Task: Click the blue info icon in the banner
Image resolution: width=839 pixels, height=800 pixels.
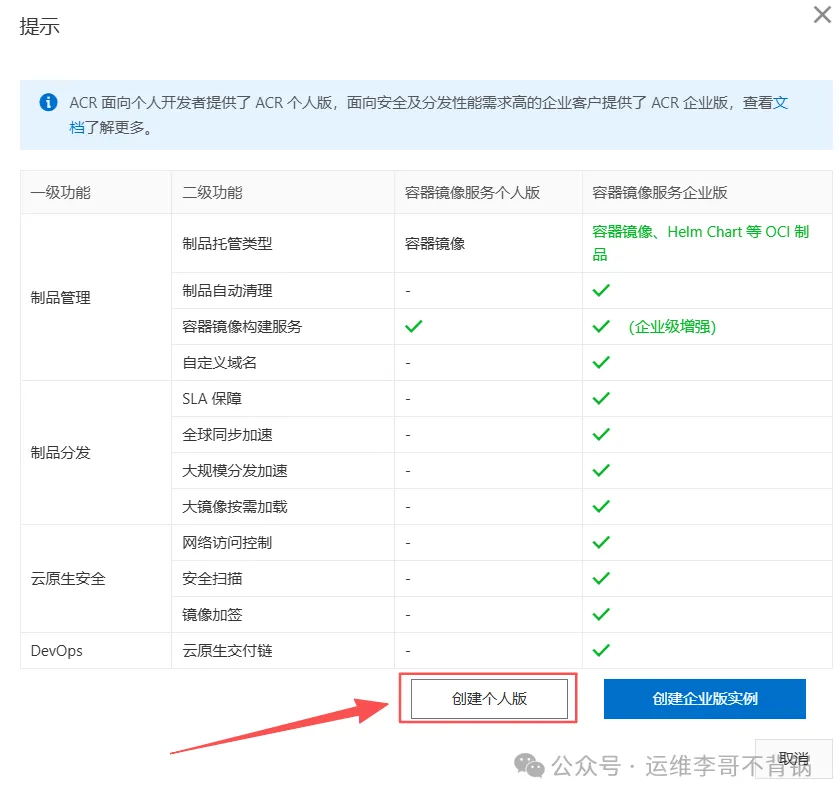Action: click(47, 103)
